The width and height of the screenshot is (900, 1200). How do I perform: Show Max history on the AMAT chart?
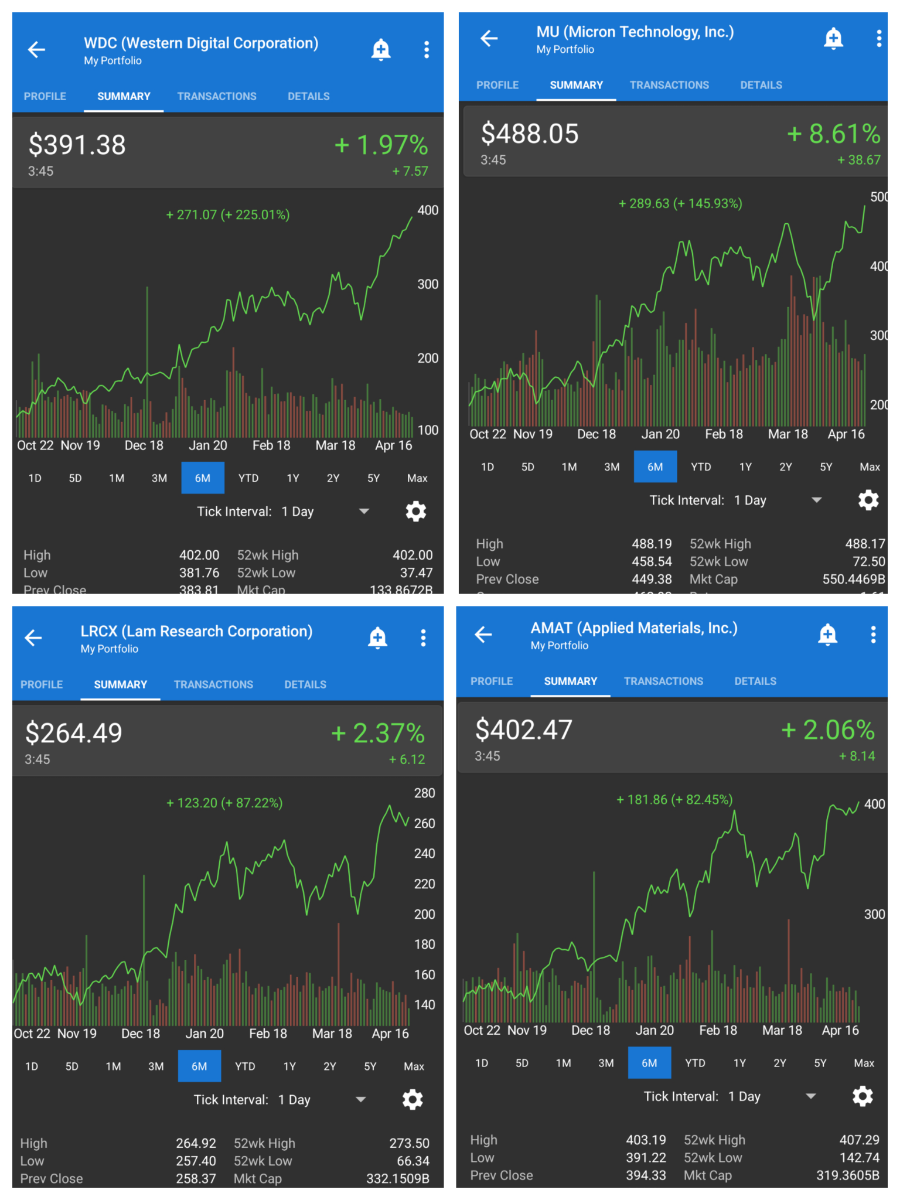click(x=864, y=1063)
